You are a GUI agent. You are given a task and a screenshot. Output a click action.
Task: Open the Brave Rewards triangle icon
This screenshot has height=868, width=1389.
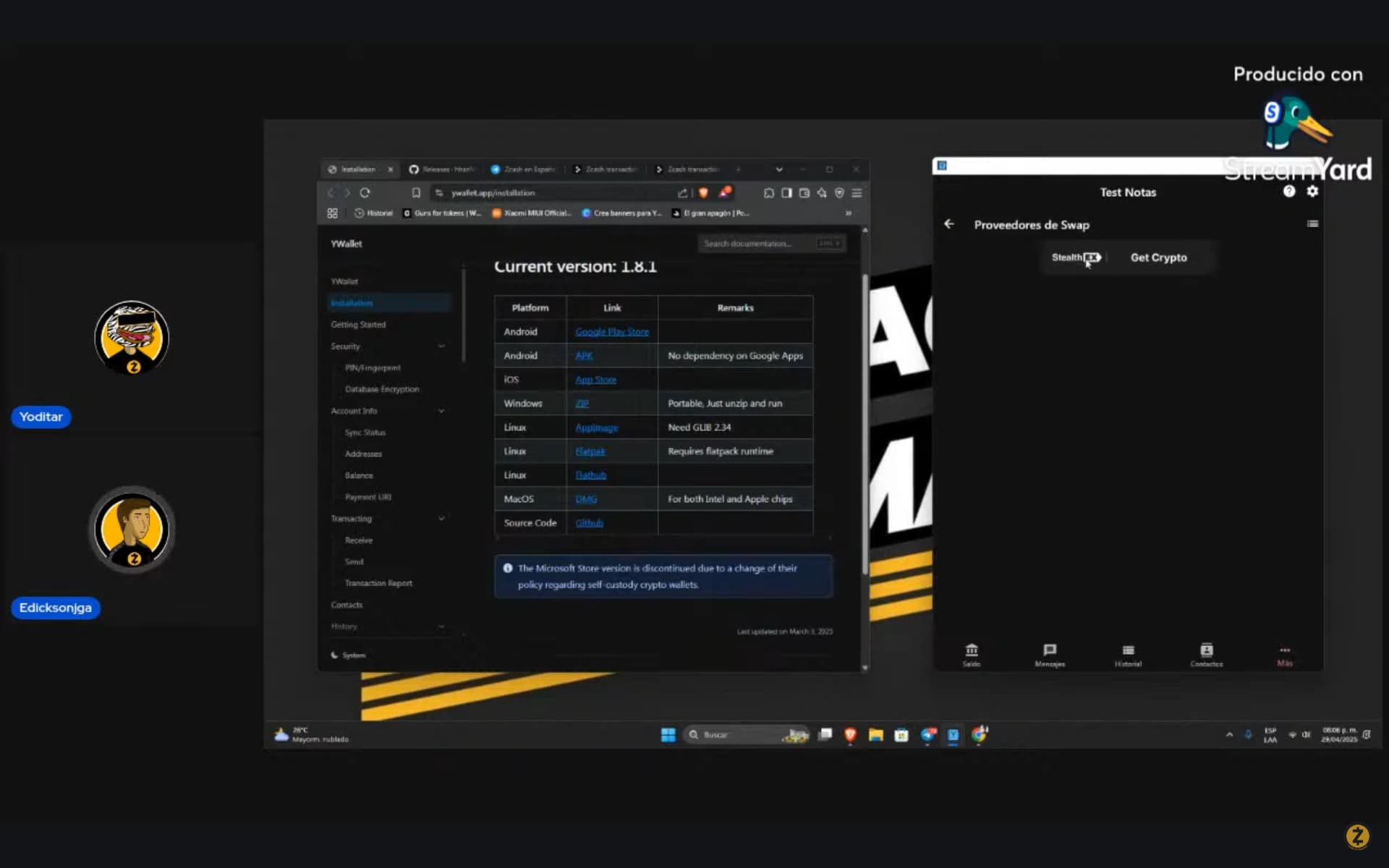pos(724,192)
